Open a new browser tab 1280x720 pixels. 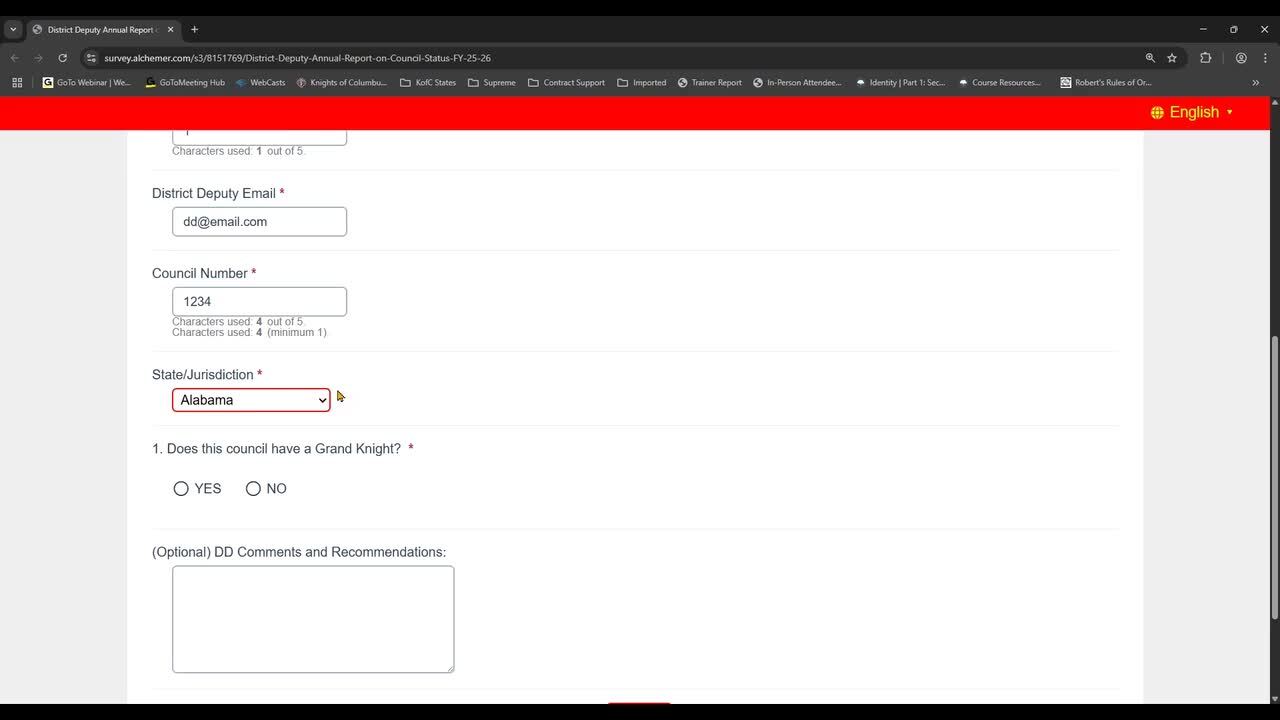194,30
